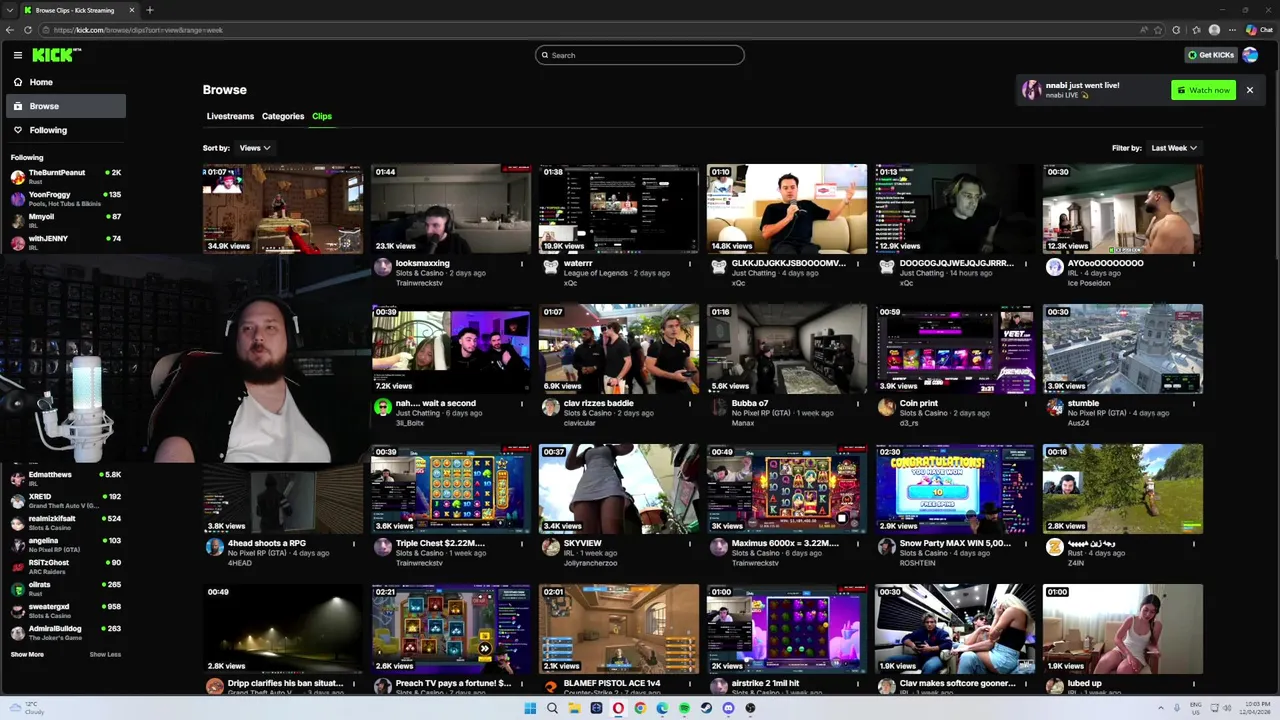Open YoonFroggy followed channel
The width and height of the screenshot is (1280, 720).
coord(65,199)
